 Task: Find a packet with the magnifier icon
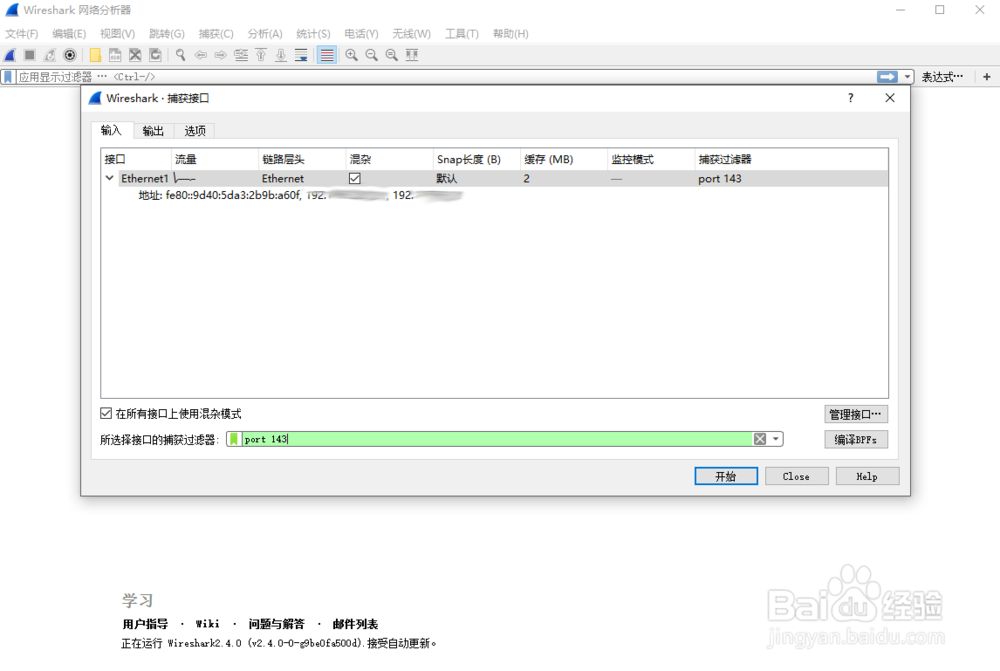[x=180, y=55]
